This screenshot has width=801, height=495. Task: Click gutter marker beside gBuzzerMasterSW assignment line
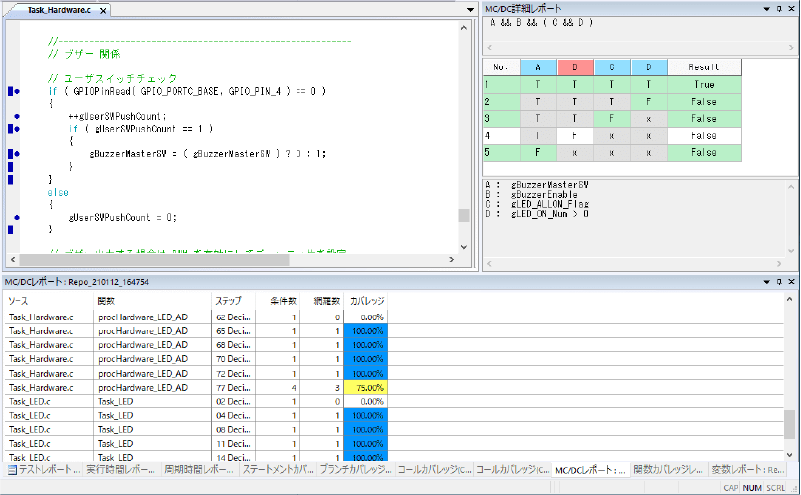[17, 154]
